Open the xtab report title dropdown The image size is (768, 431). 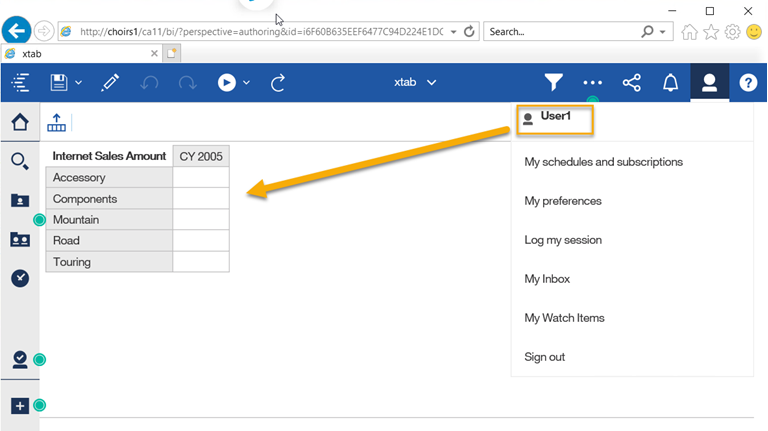(x=415, y=82)
